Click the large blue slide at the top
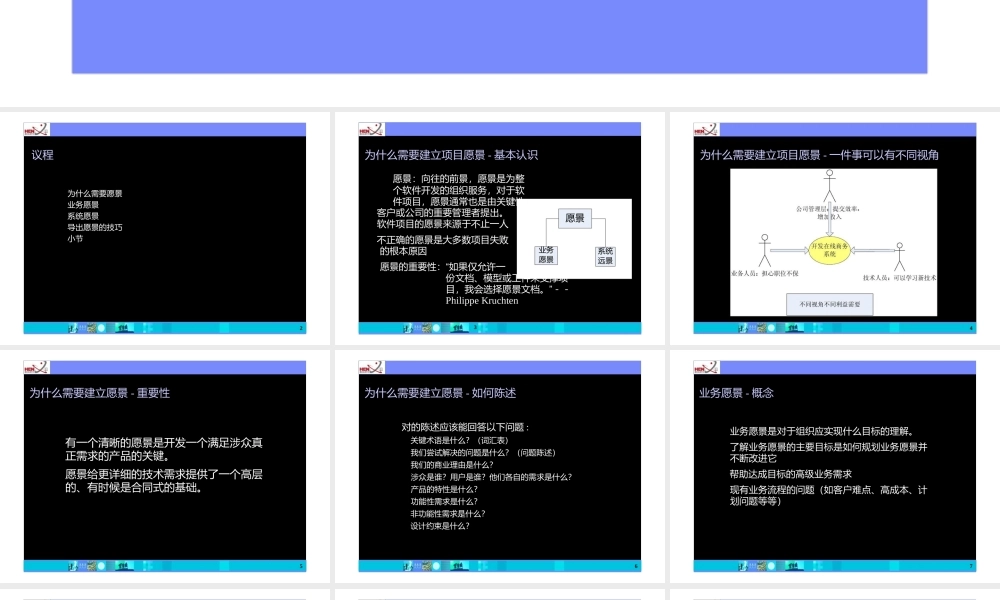1000x600 pixels. [x=499, y=36]
